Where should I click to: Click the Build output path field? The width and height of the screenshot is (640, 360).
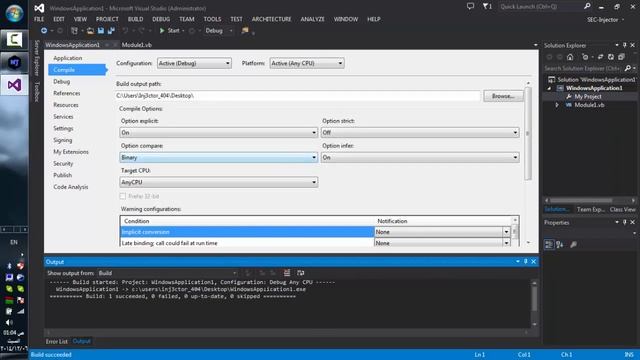(x=298, y=96)
